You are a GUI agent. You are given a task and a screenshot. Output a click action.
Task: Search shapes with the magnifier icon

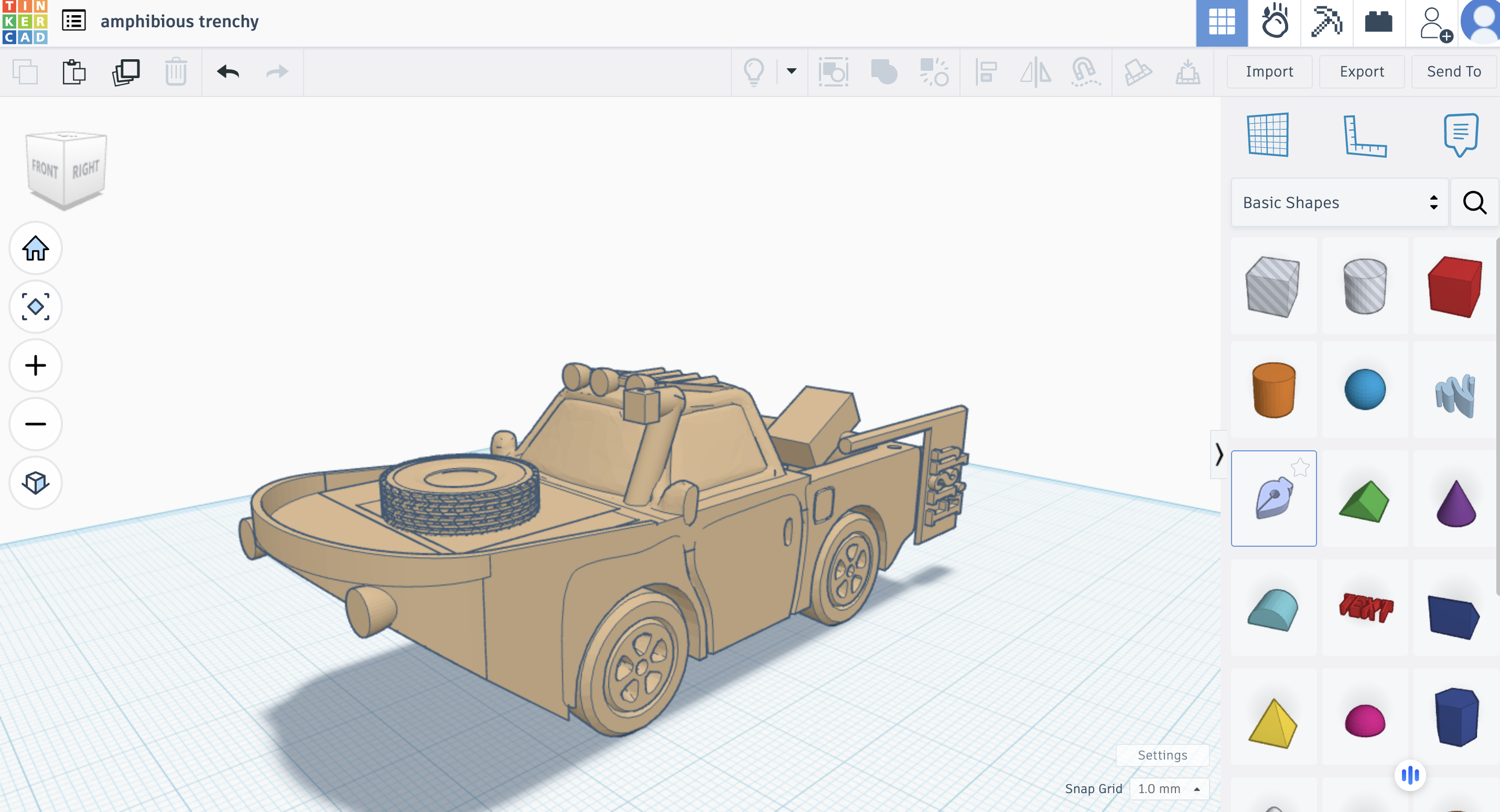(x=1474, y=202)
